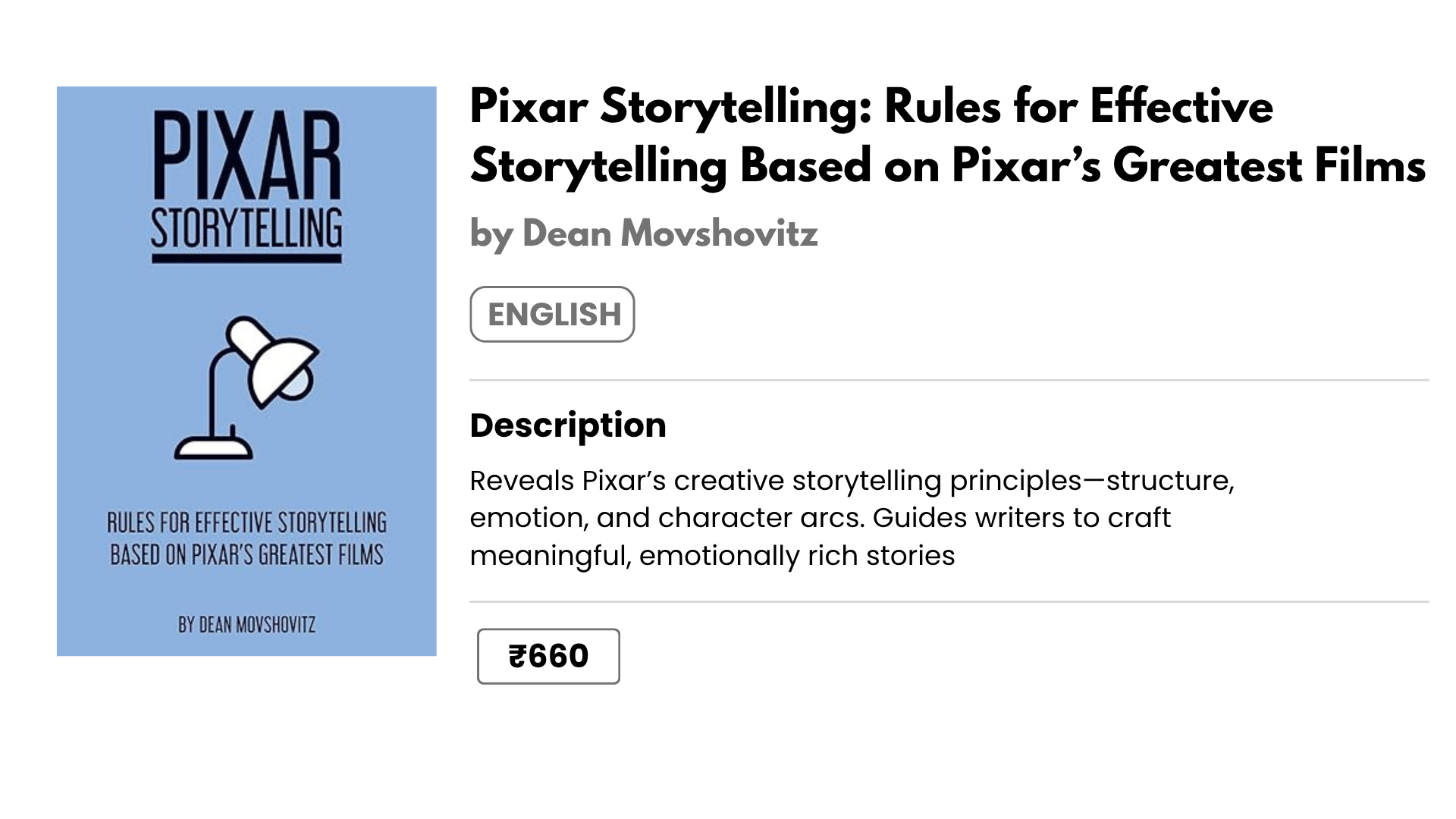The width and height of the screenshot is (1456, 819).
Task: Click the cover subtitle 'Rules for Effective Storytelling'
Action: pyautogui.click(x=246, y=522)
